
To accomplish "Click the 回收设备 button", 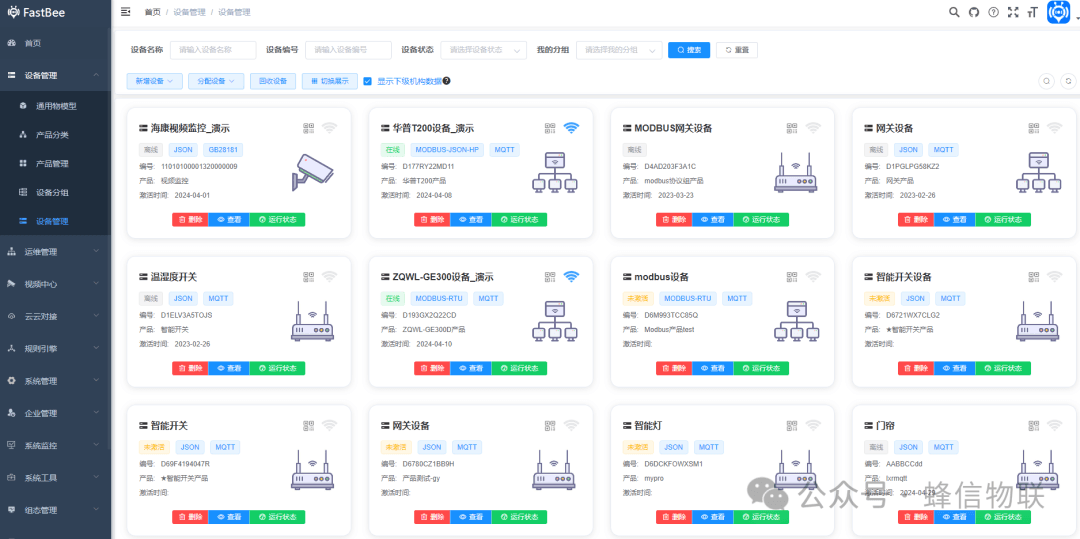I will click(273, 81).
